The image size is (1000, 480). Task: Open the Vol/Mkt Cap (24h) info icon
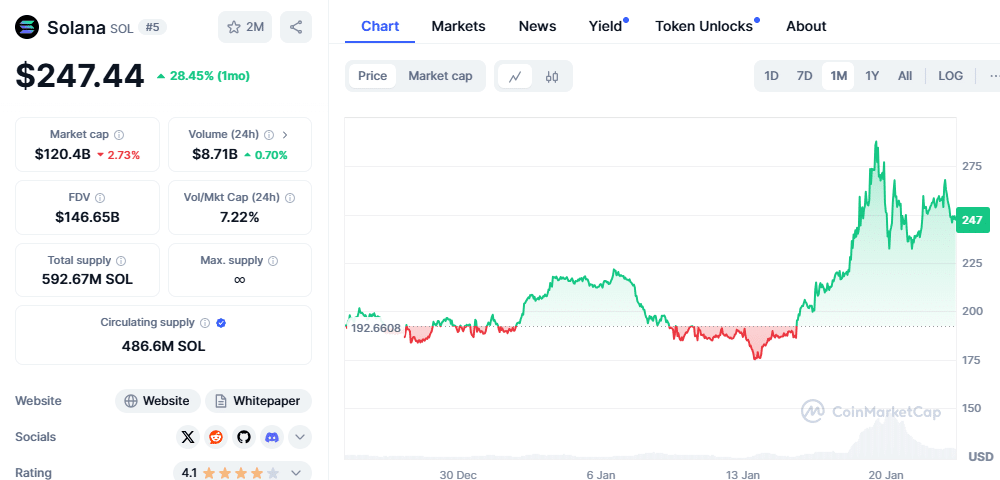coord(290,198)
